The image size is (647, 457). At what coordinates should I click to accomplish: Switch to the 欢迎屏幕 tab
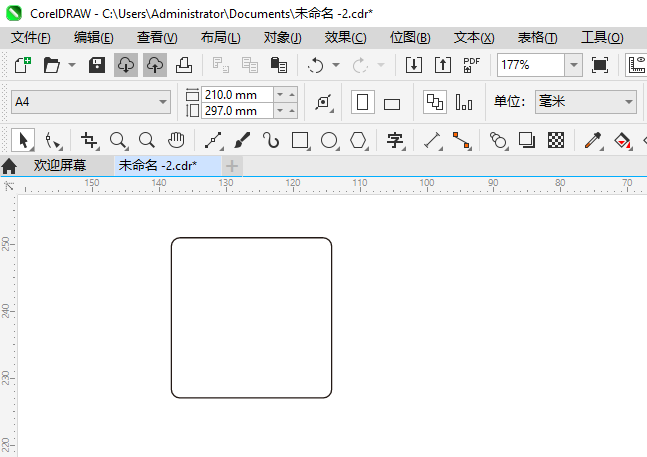pyautogui.click(x=60, y=166)
